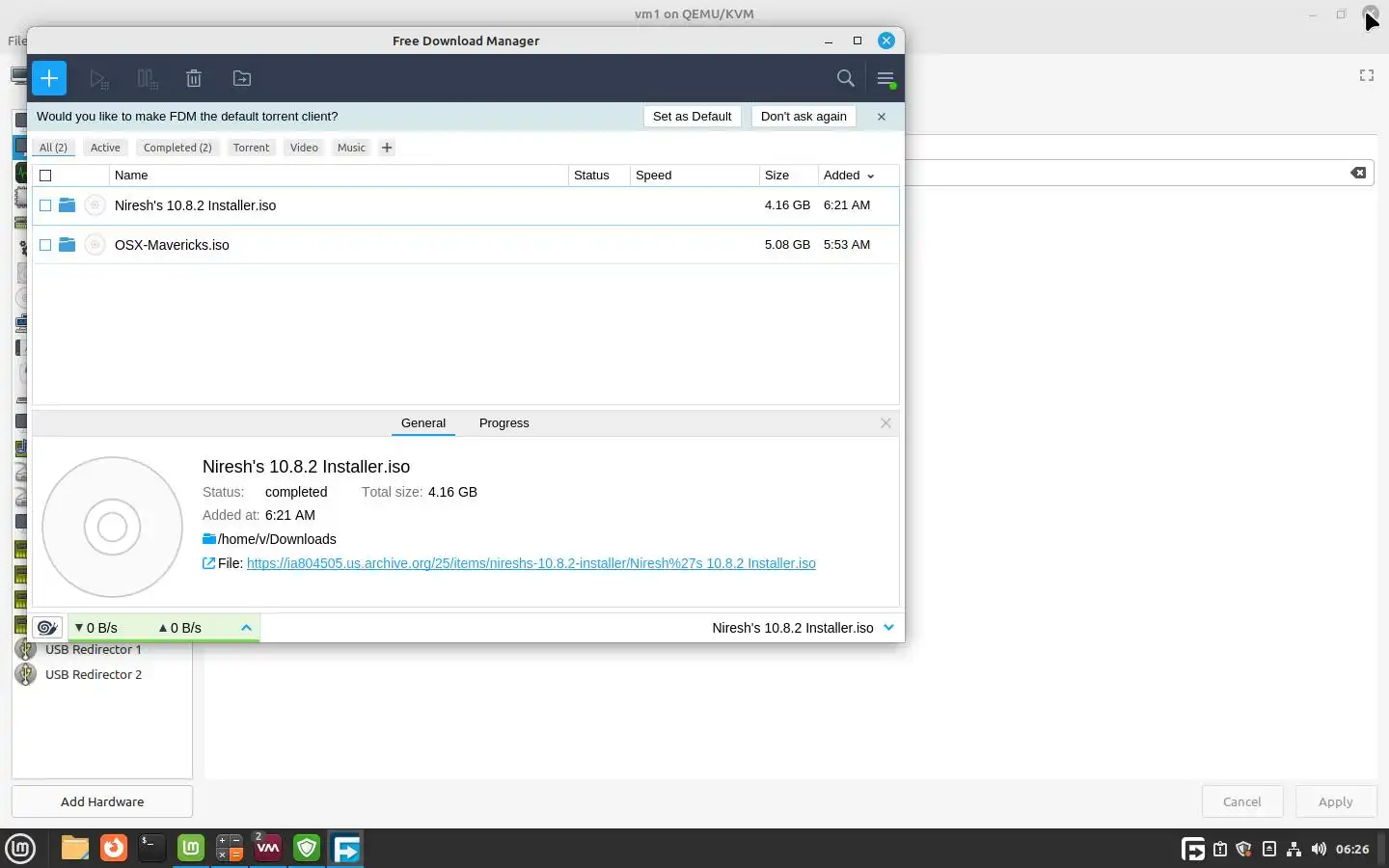
Task: Click Free Download Manager taskbar button
Action: [x=346, y=848]
